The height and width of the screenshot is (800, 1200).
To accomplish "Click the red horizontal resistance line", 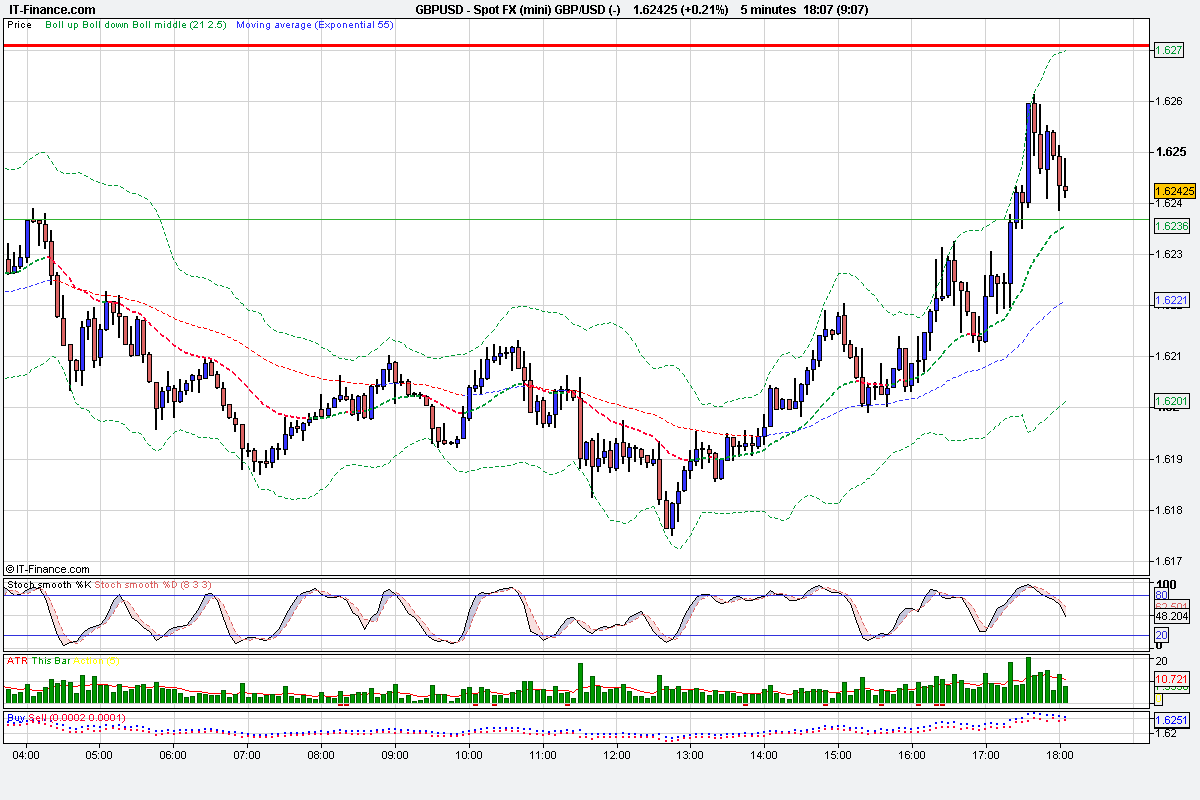I will point(575,46).
